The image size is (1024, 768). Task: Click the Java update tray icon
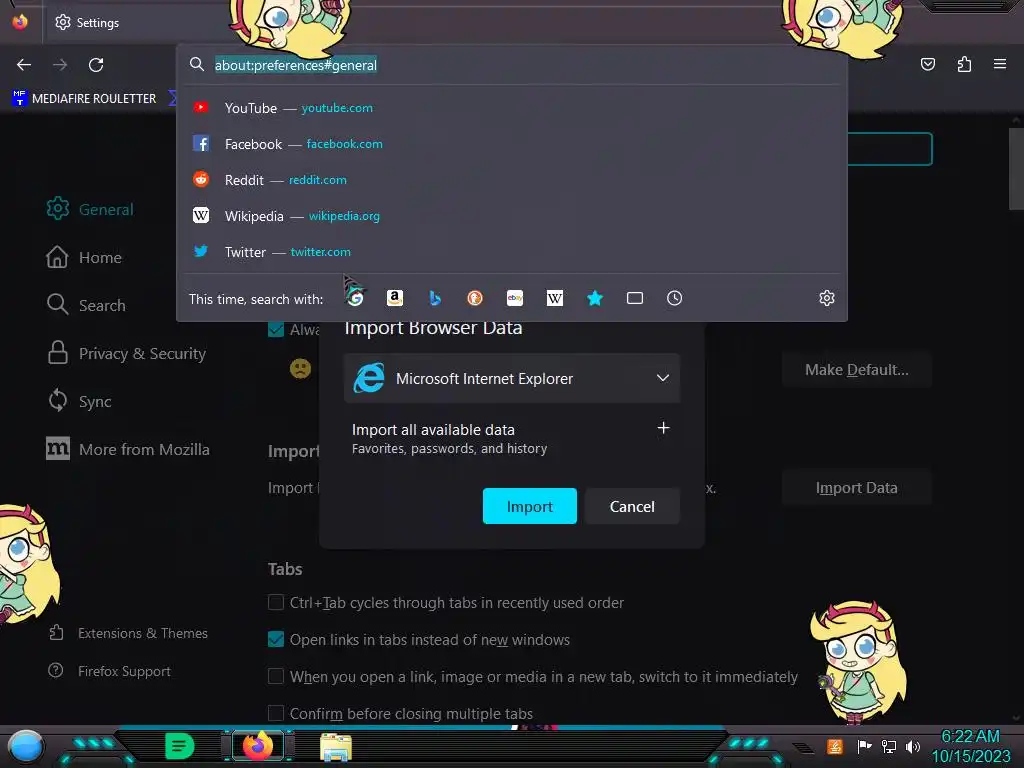click(x=835, y=746)
